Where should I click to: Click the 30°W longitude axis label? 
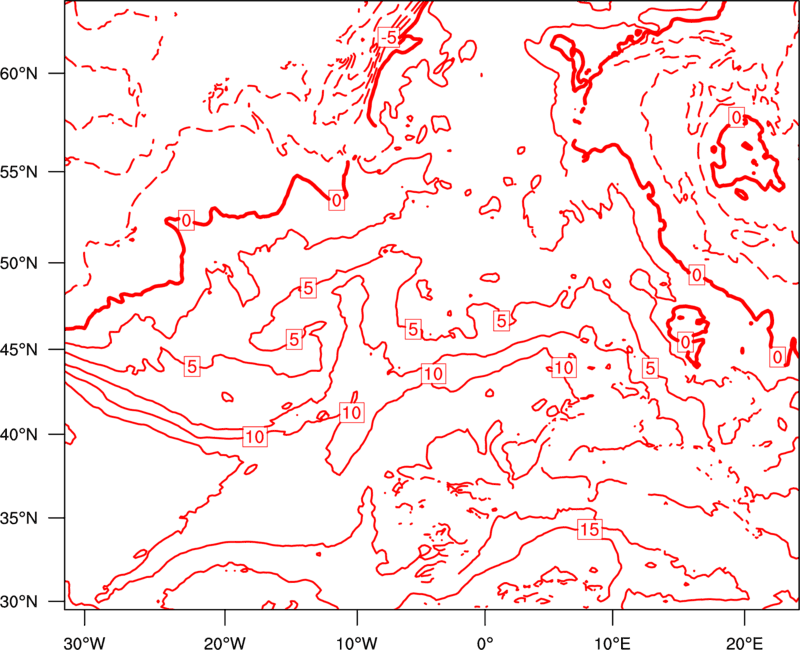85,643
